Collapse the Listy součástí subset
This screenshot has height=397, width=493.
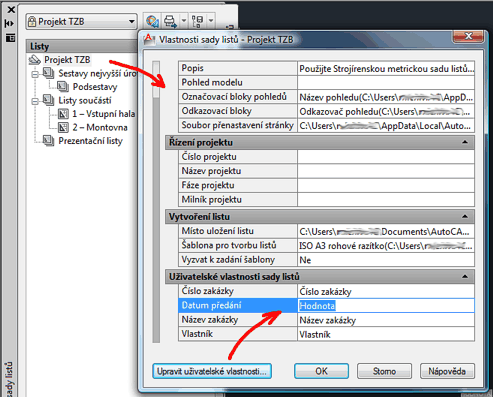point(35,101)
